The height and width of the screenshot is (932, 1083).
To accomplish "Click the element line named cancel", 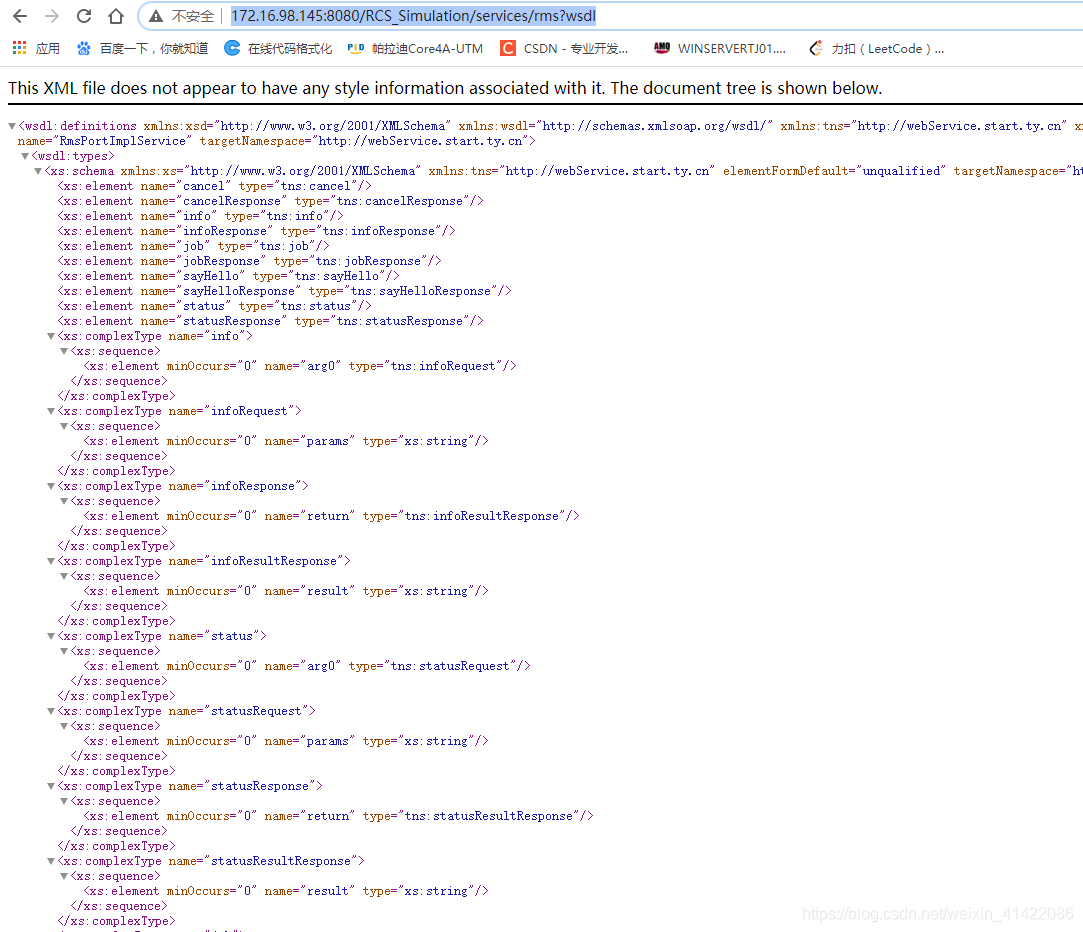I will click(215, 186).
